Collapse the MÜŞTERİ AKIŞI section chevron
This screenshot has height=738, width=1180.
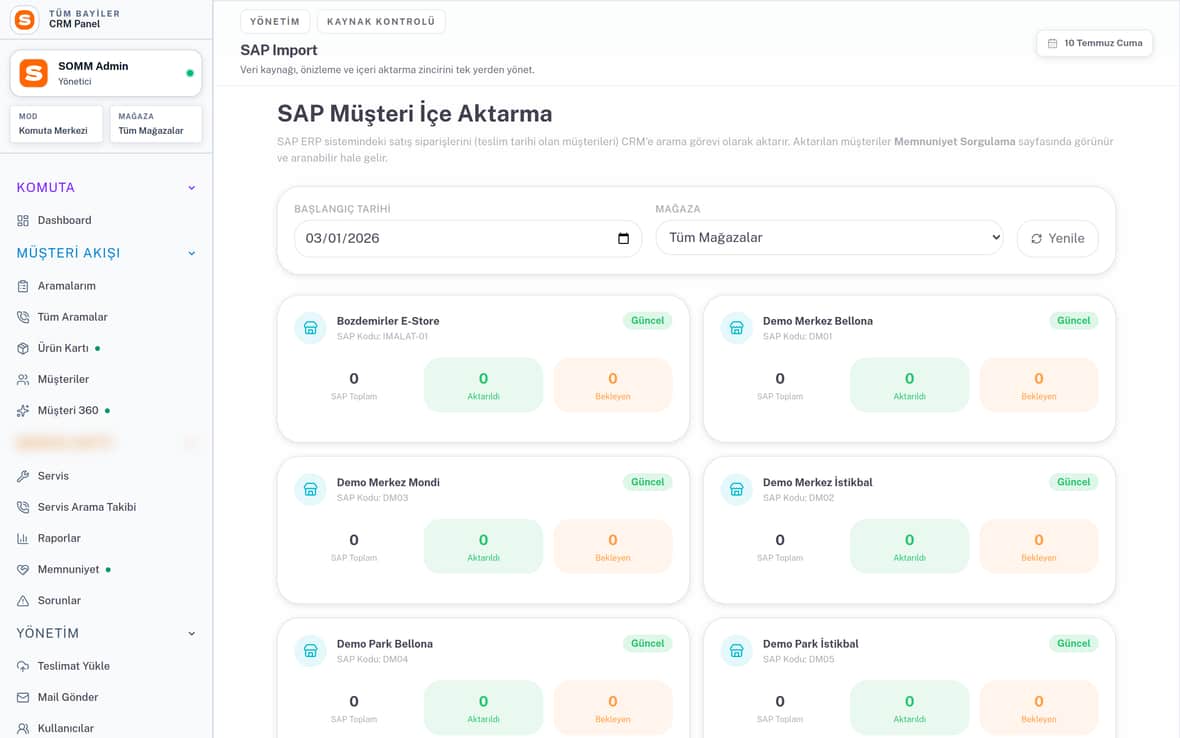tap(192, 254)
